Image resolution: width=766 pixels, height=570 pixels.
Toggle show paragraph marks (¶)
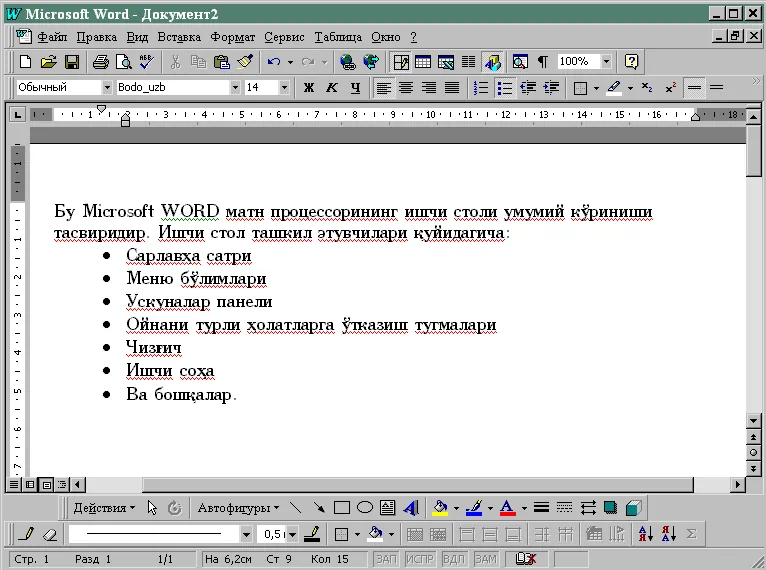pos(542,62)
